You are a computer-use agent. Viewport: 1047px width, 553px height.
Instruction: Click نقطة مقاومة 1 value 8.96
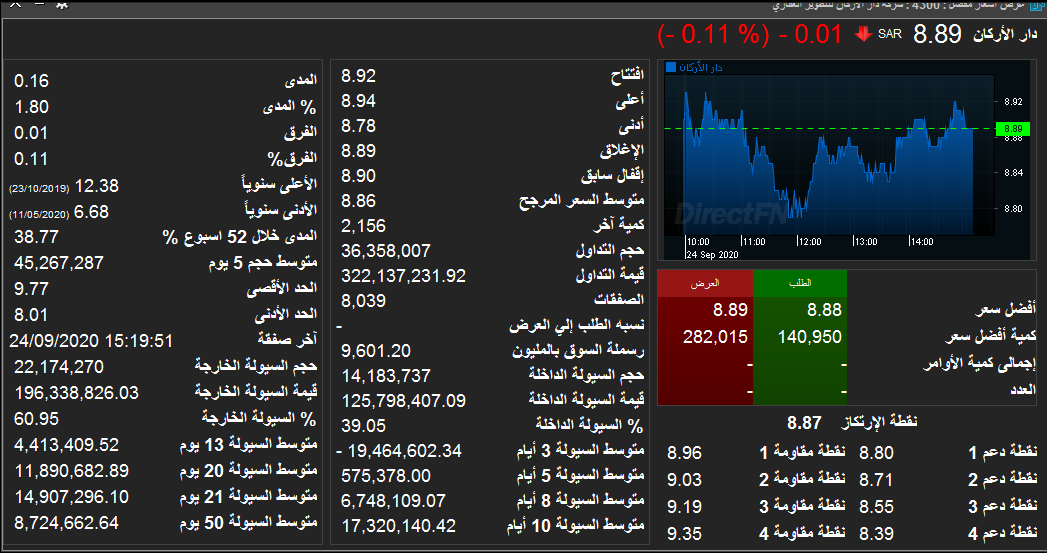684,453
